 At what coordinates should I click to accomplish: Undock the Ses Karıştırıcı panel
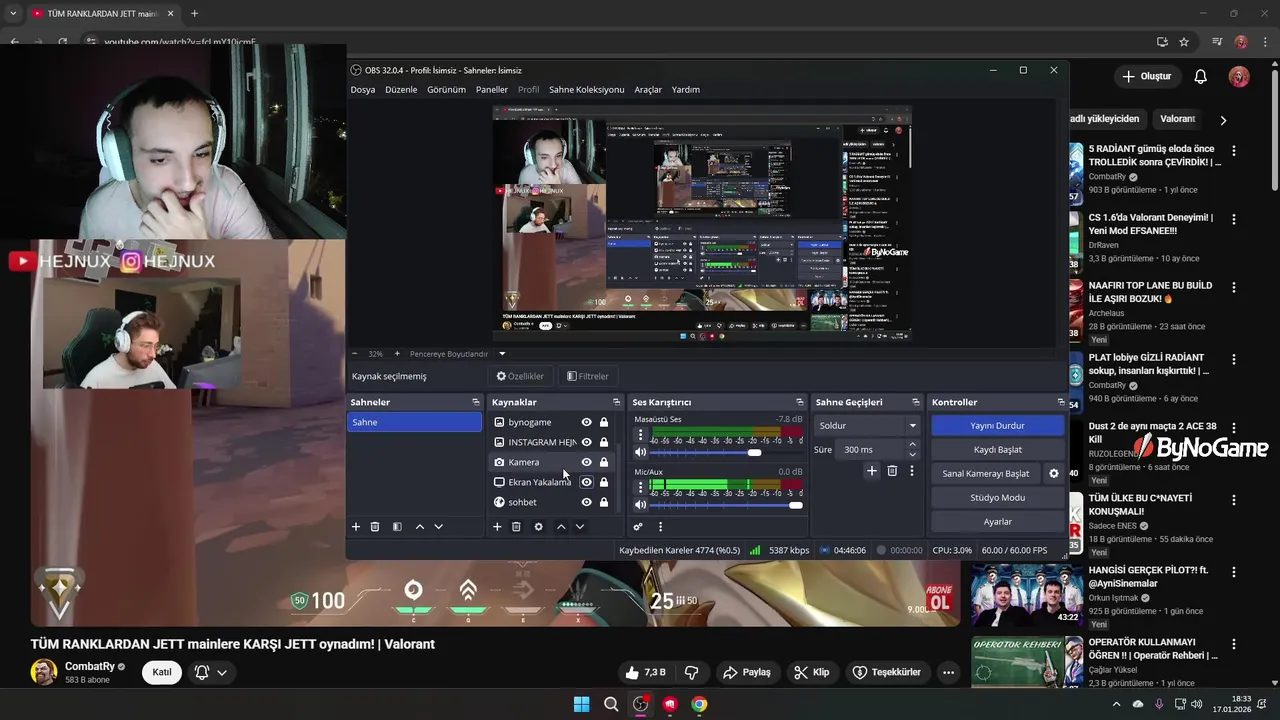(x=799, y=402)
